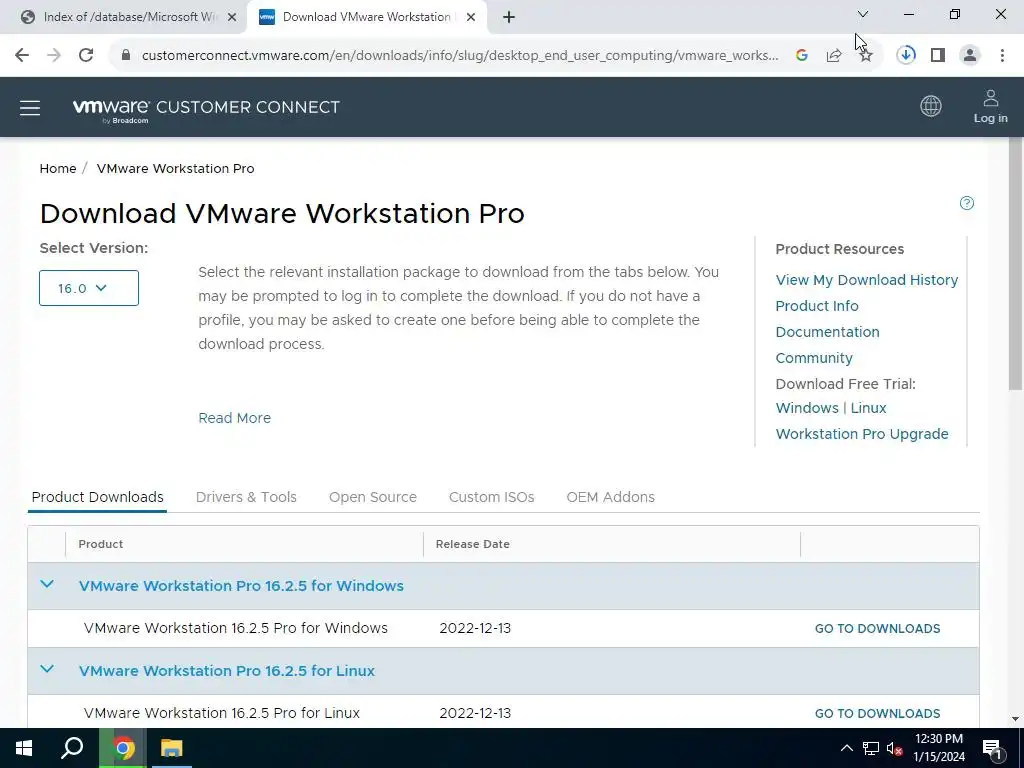The width and height of the screenshot is (1024, 768).
Task: Open the globe language selector
Action: coord(931,106)
